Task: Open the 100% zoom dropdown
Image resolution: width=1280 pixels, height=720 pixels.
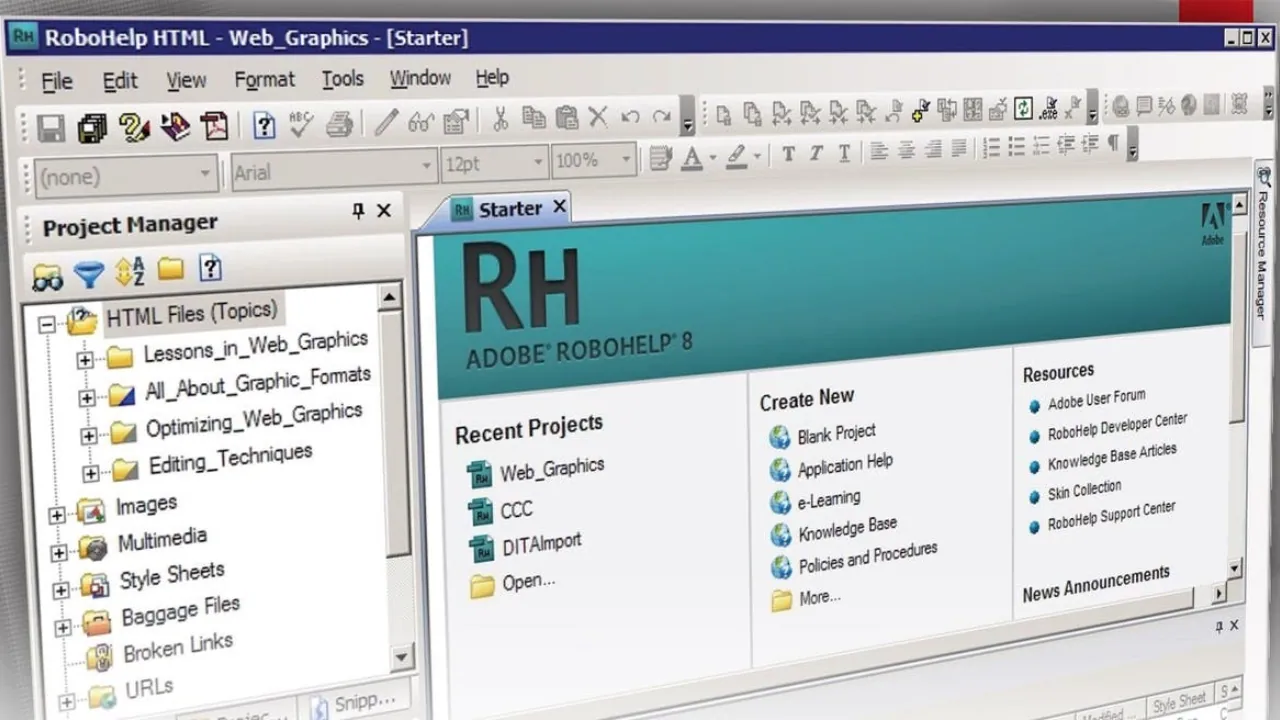Action: [x=627, y=158]
